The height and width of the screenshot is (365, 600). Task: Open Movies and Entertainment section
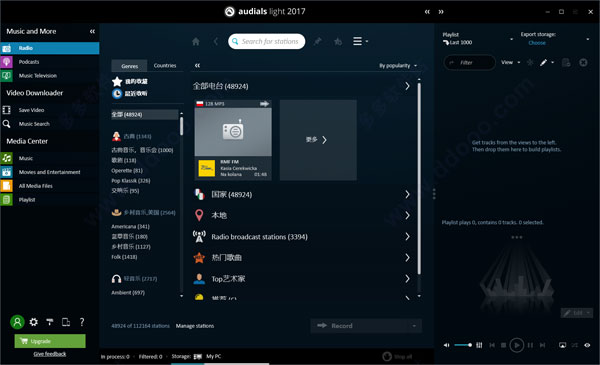[50, 172]
